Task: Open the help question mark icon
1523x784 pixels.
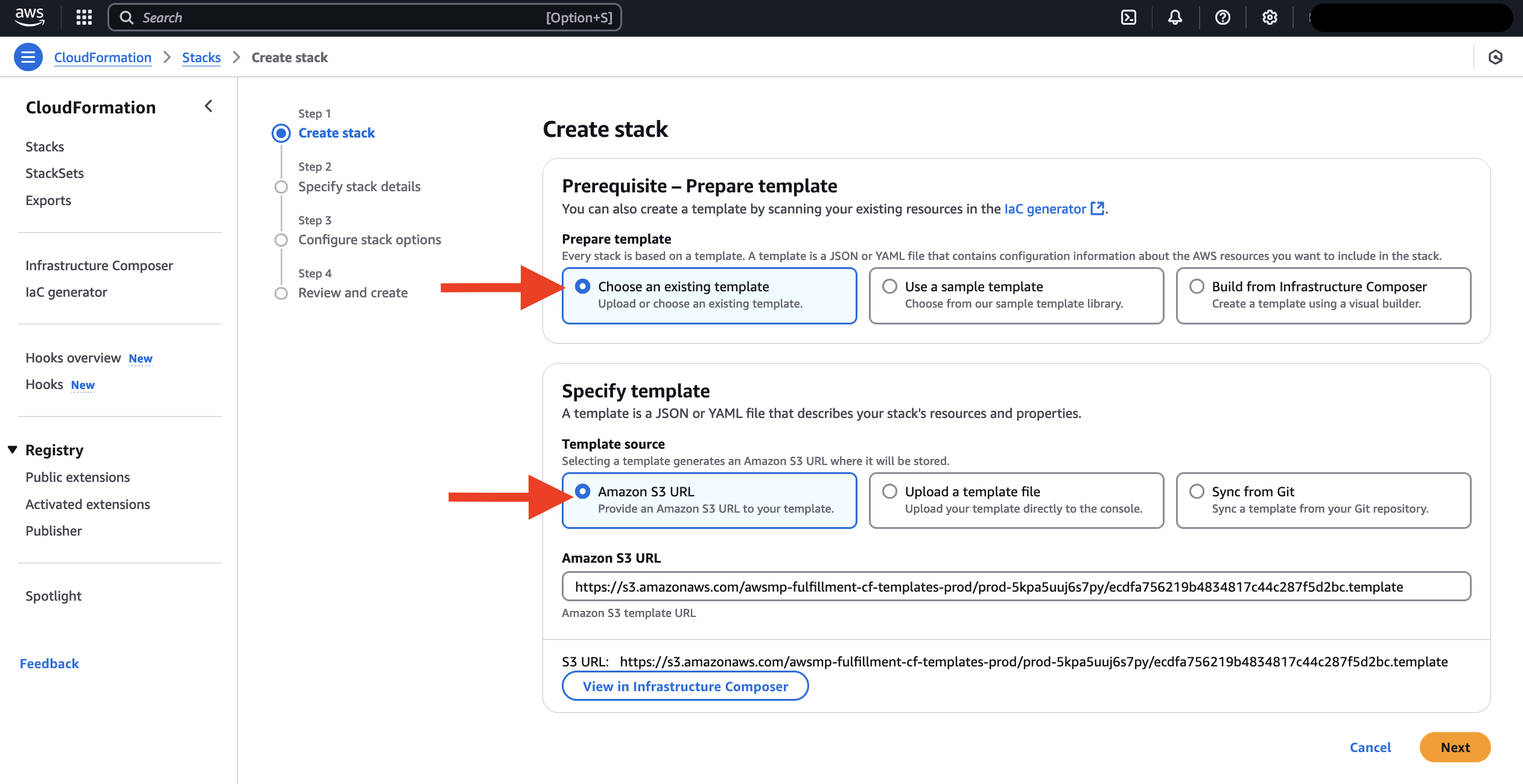Action: click(x=1223, y=17)
